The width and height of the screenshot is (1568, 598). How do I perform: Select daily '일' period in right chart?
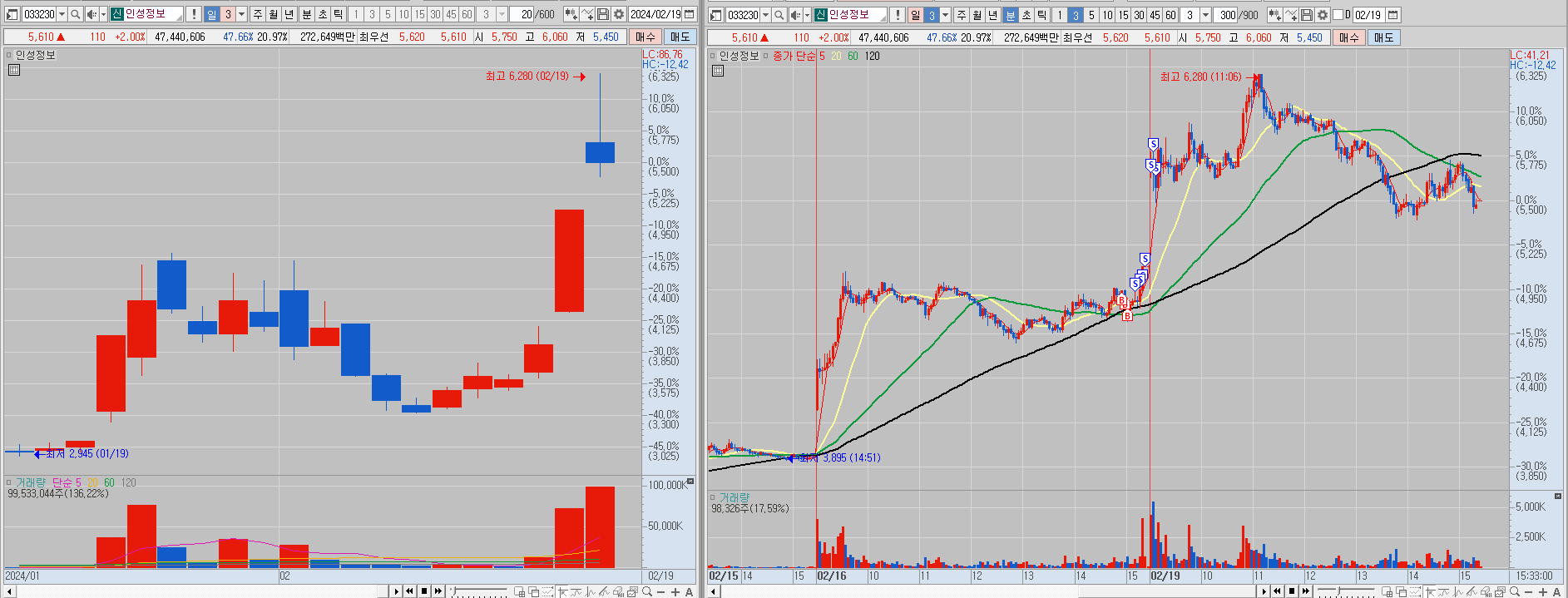(x=915, y=15)
